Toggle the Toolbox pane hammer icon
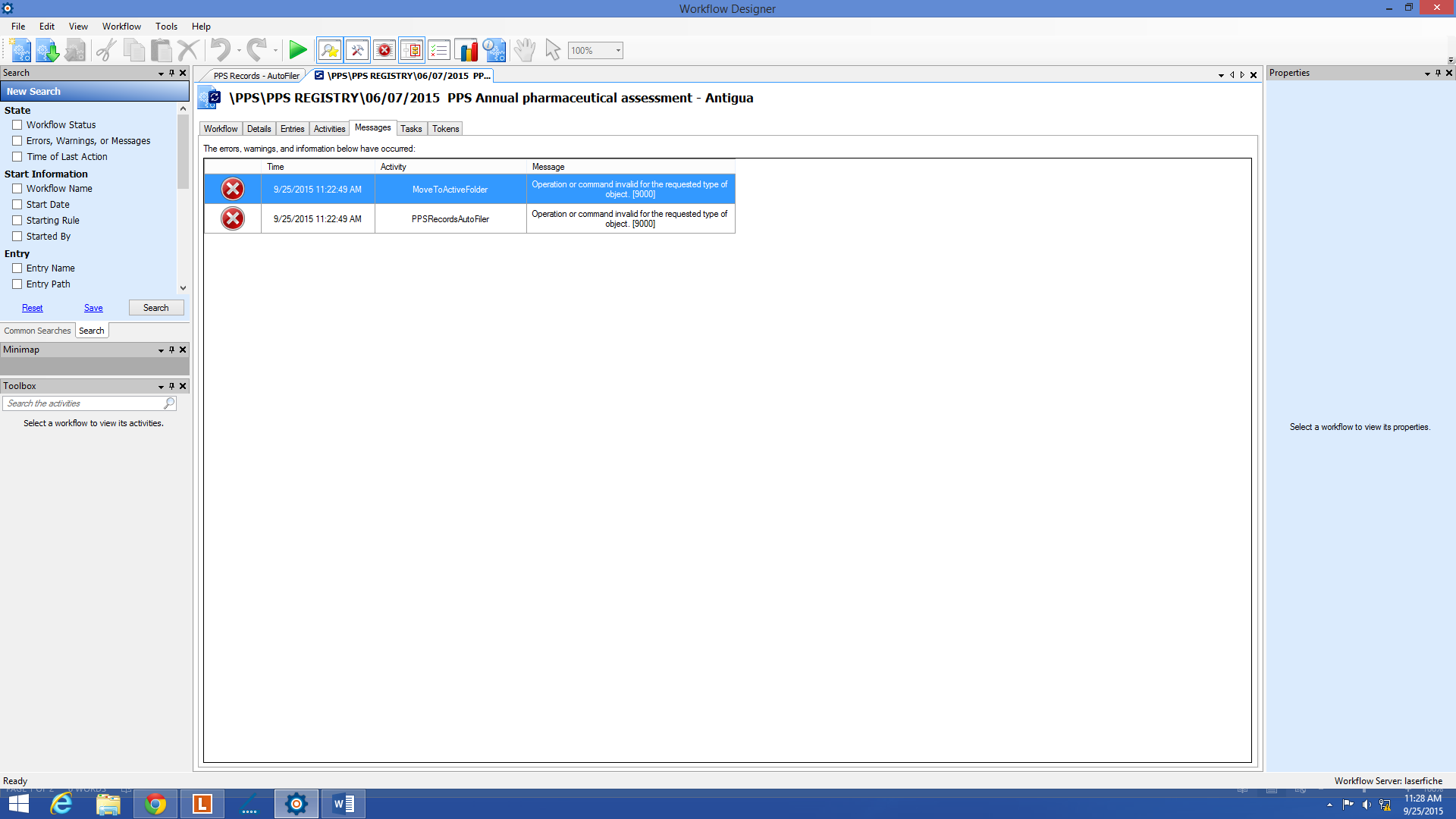Image resolution: width=1456 pixels, height=819 pixels. coord(357,51)
